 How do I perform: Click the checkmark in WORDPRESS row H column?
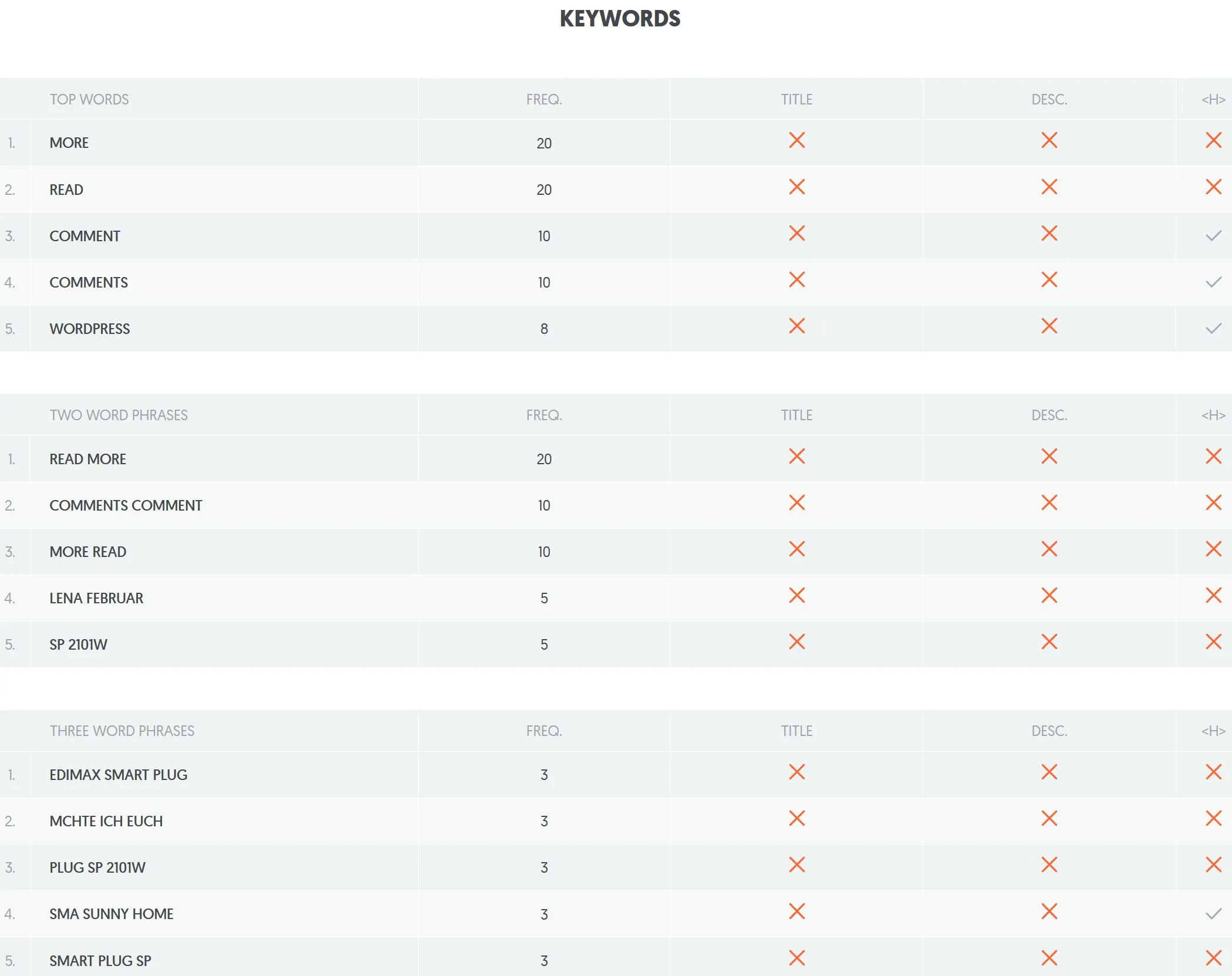click(x=1213, y=329)
